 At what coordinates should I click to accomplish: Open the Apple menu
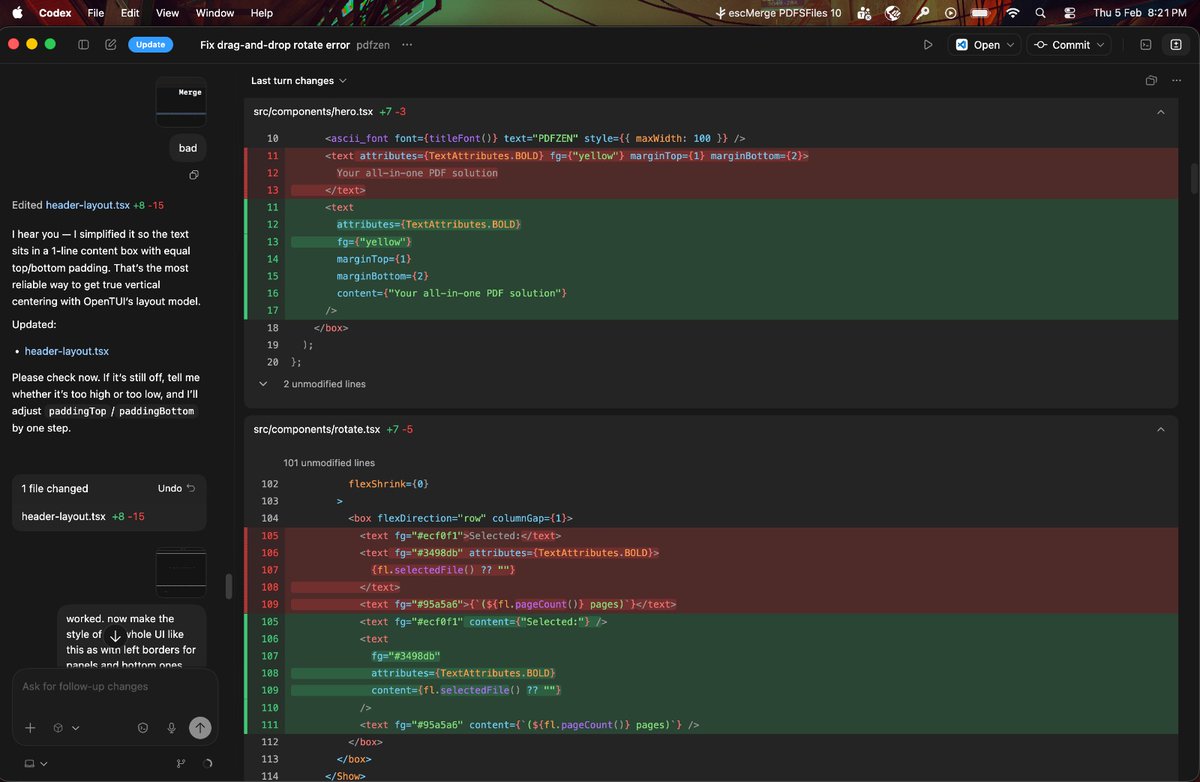pos(17,13)
